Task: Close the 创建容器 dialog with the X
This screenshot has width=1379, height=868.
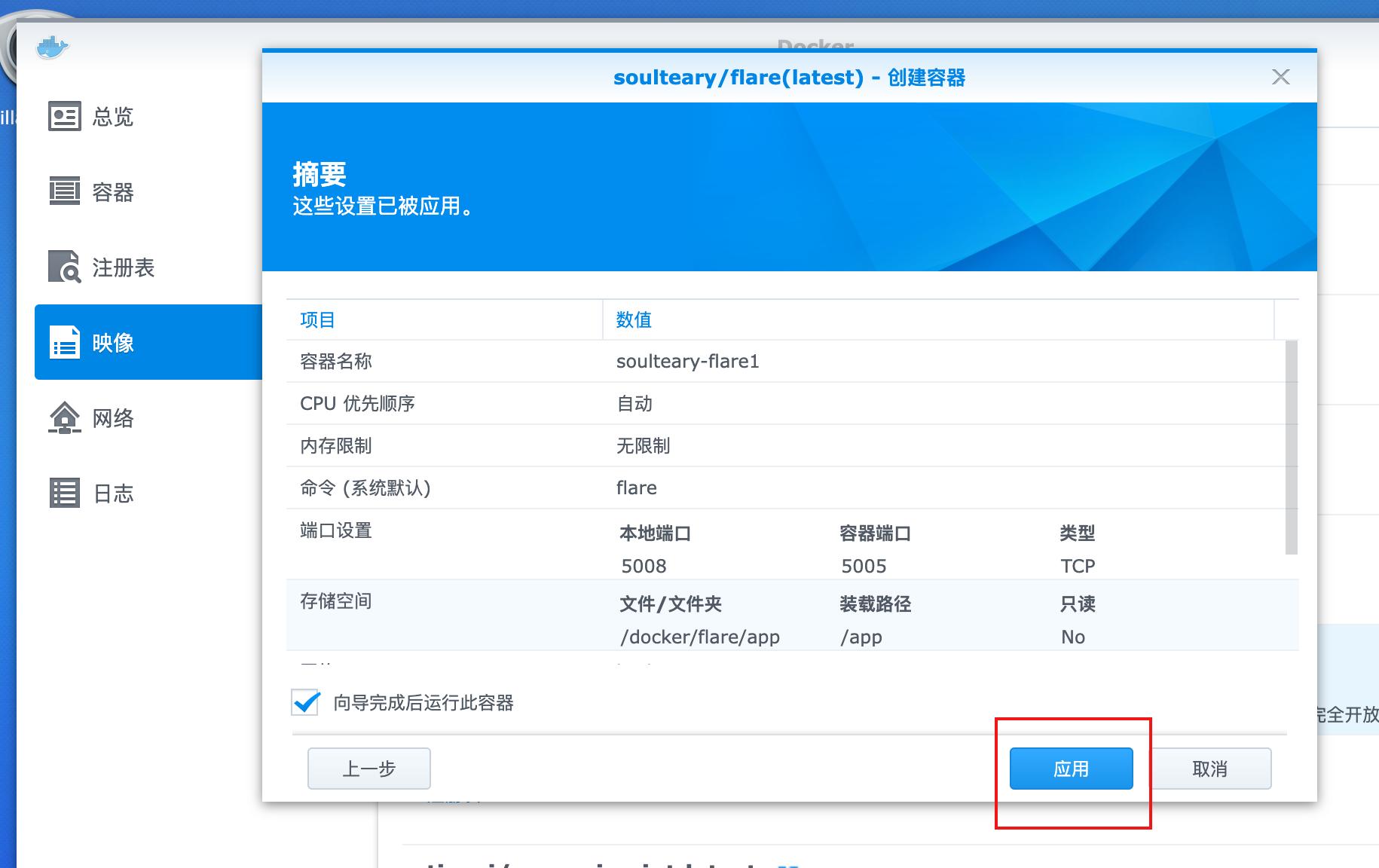Action: (1280, 78)
